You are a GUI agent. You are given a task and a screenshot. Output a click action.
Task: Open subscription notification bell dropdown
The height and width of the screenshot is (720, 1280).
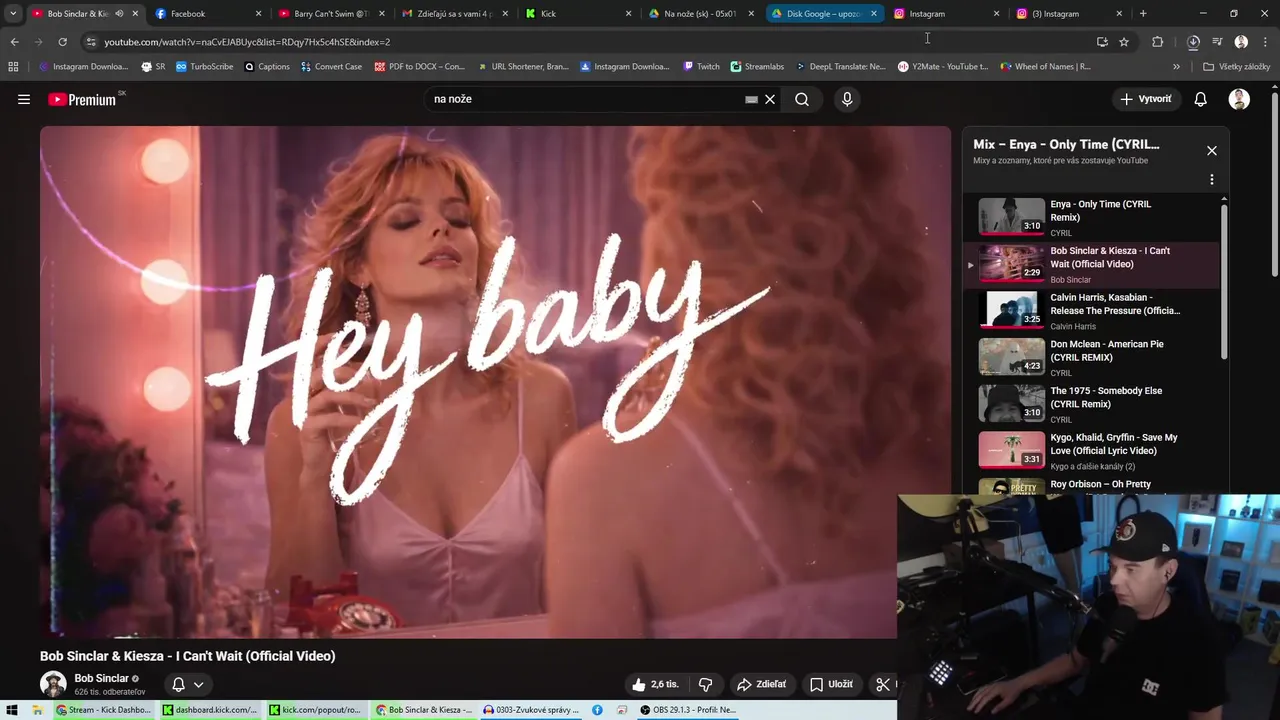(x=188, y=685)
